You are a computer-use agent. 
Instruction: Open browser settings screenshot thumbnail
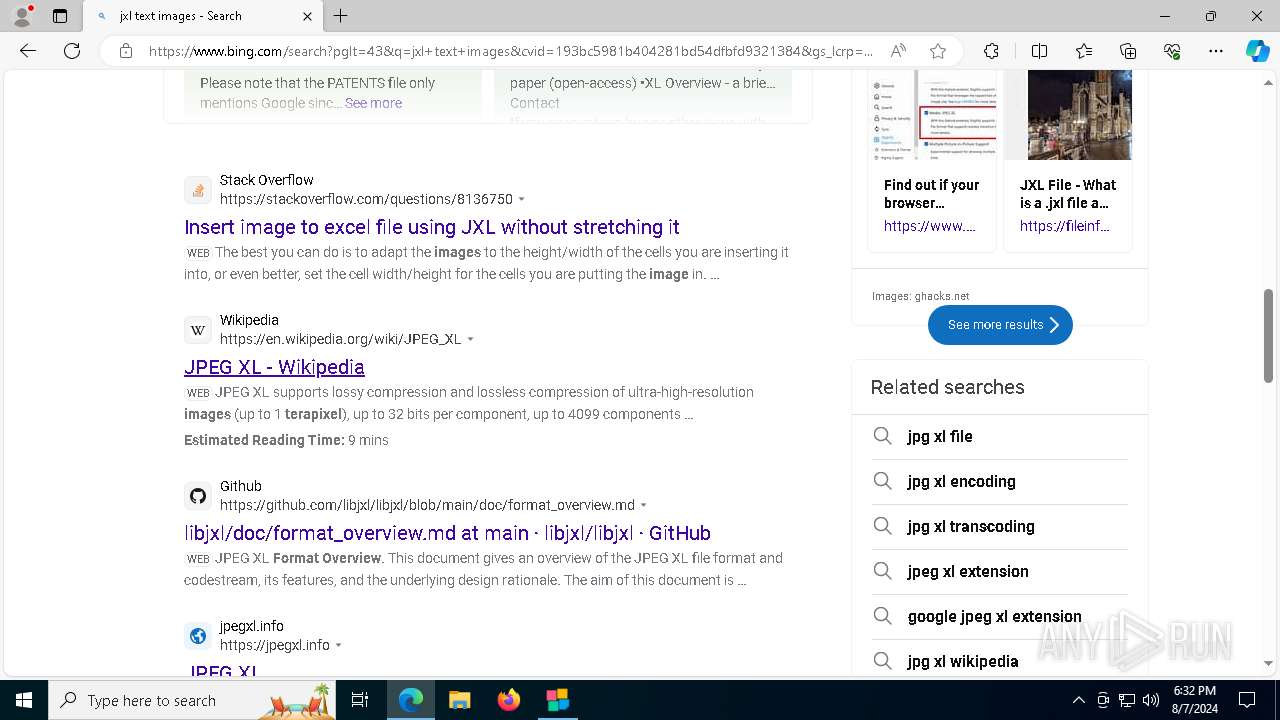932,115
